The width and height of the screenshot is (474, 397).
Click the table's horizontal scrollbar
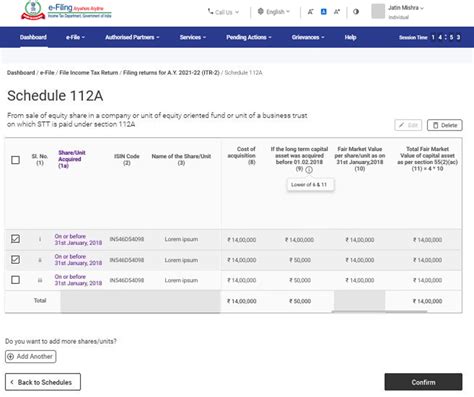pyautogui.click(x=379, y=312)
